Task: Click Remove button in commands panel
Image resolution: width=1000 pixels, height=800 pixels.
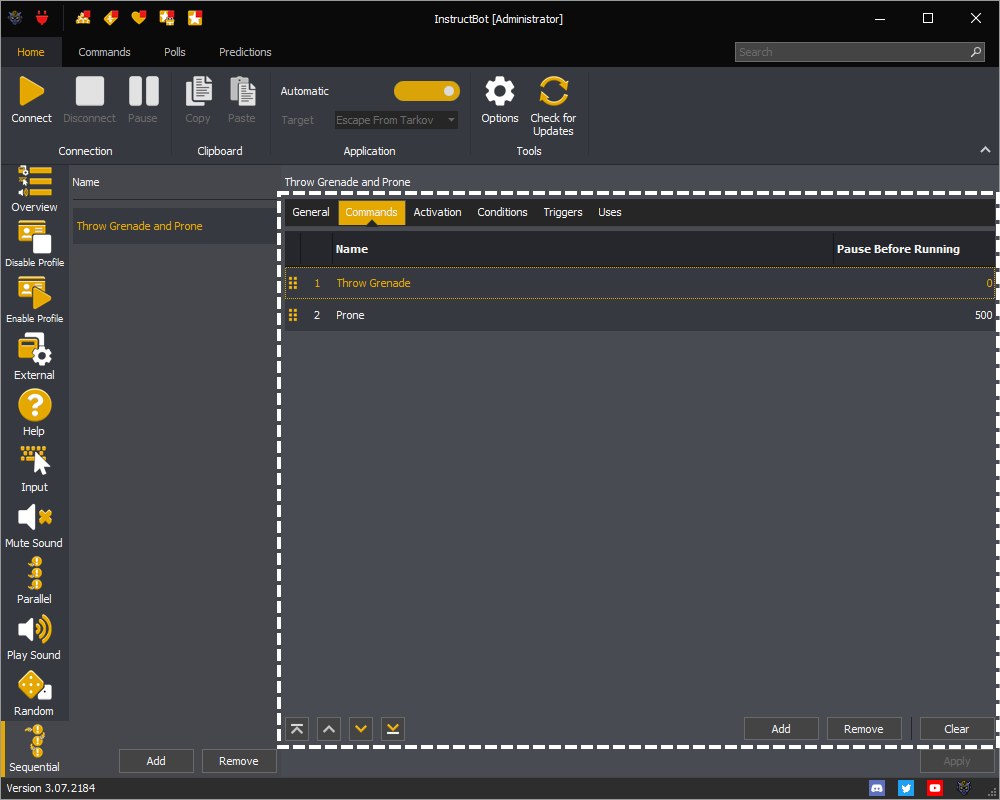Action: (864, 729)
